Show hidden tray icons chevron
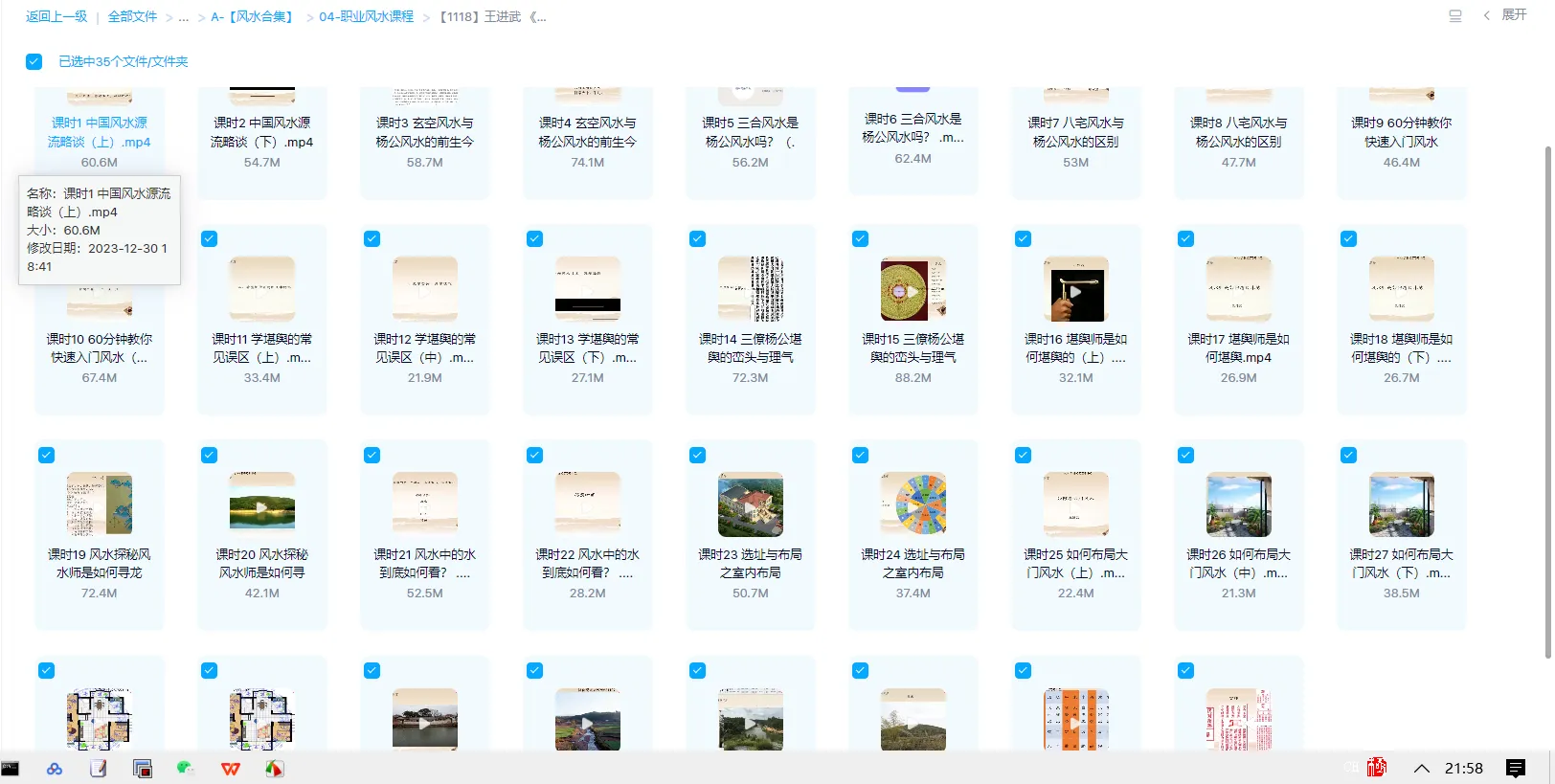 [x=1422, y=768]
